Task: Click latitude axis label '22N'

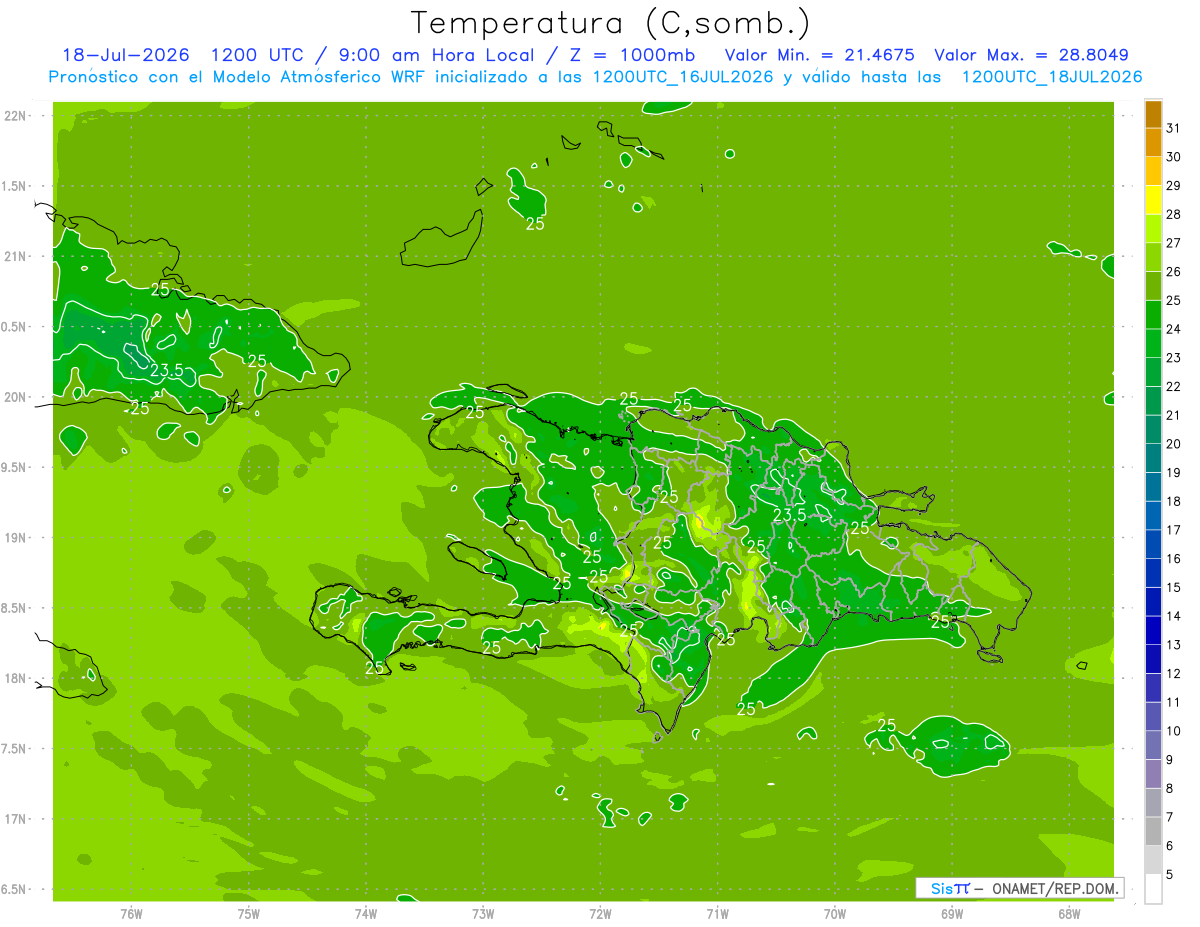Action: coord(17,115)
